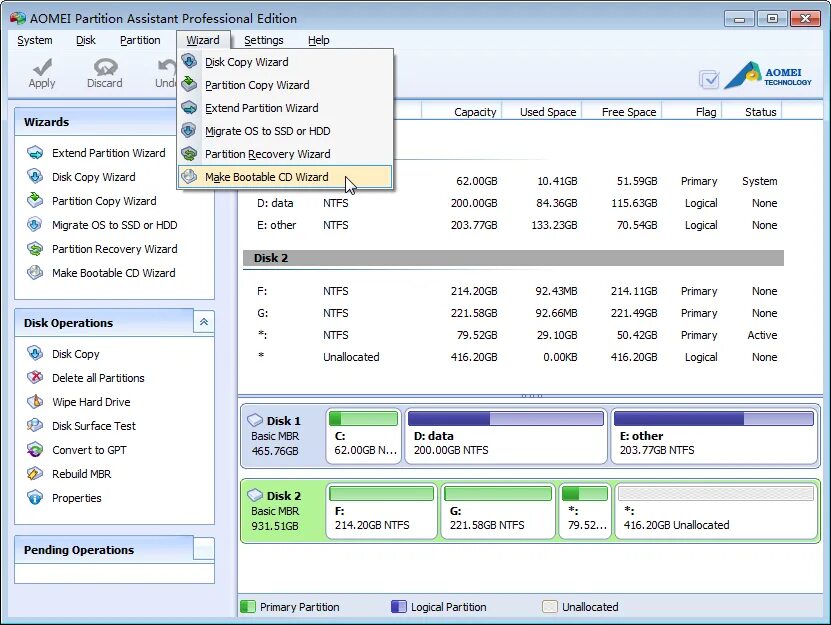Select the F: 214.20GB block in disk map
The image size is (831, 625).
[x=382, y=510]
